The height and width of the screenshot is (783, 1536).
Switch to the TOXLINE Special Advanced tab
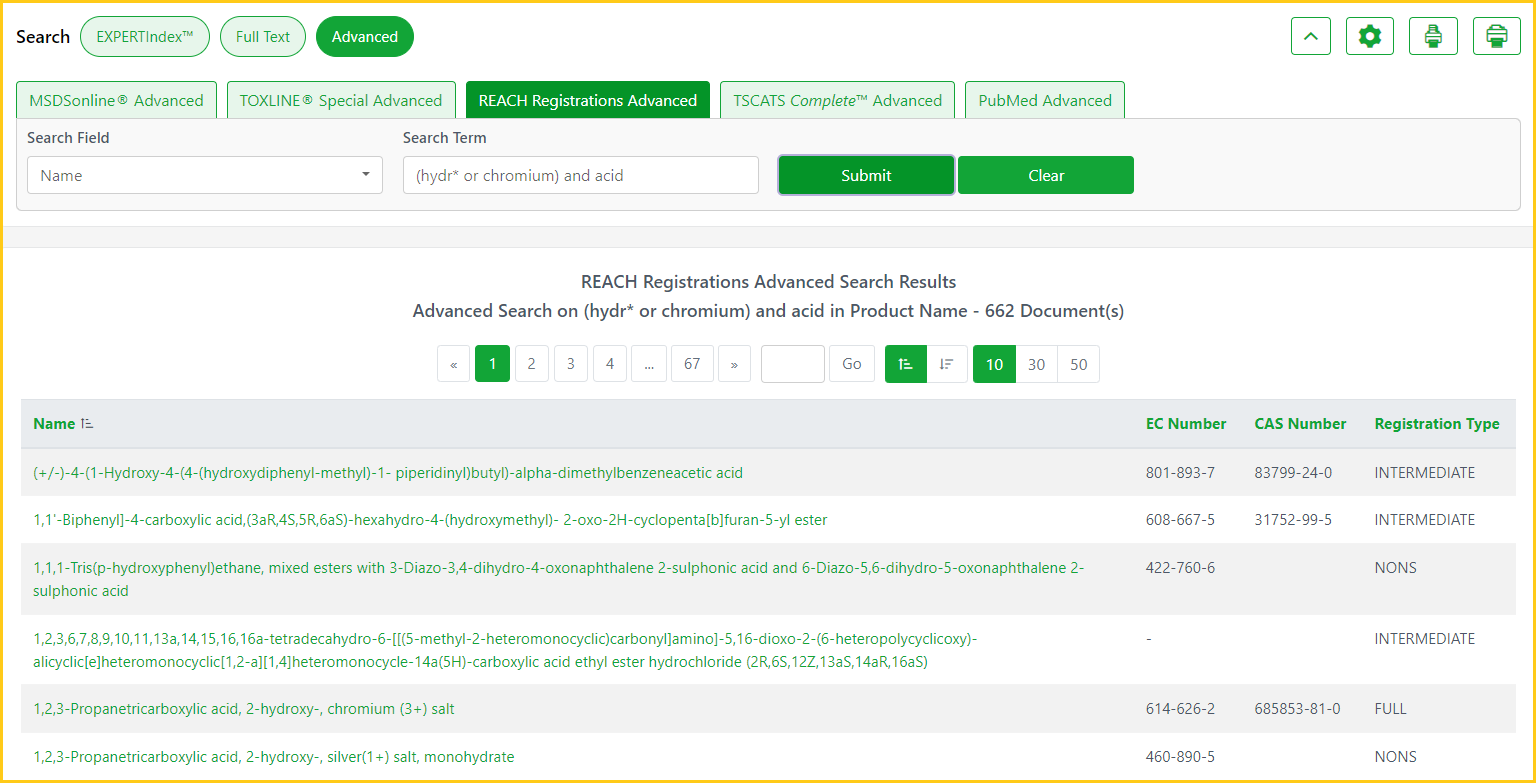coord(341,100)
